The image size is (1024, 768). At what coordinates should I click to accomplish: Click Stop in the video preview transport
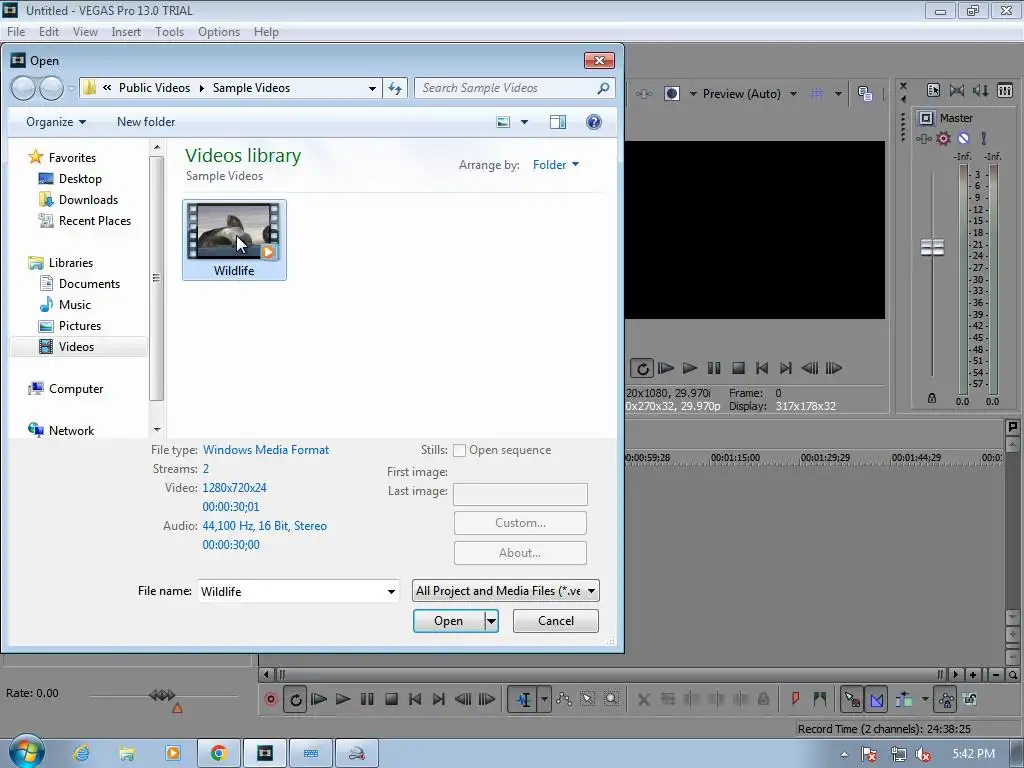(x=738, y=368)
